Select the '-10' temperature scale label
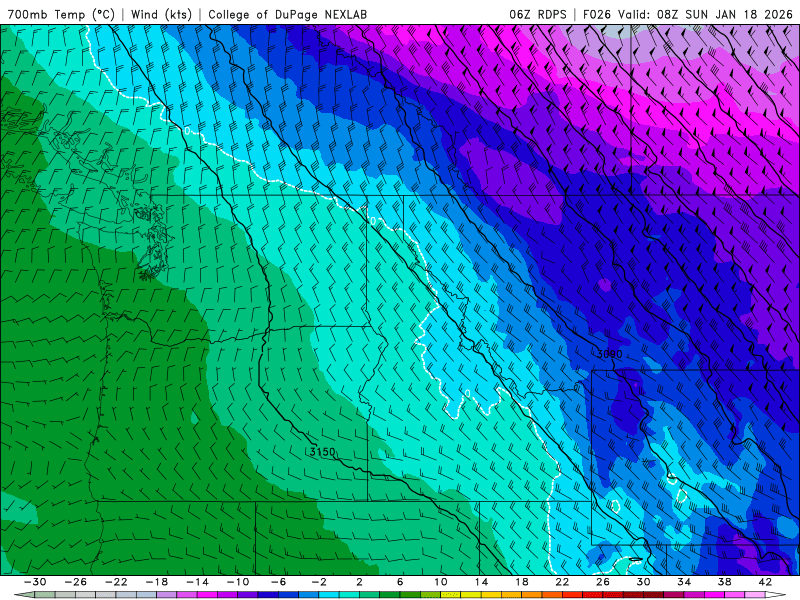The width and height of the screenshot is (800, 600). (x=238, y=582)
